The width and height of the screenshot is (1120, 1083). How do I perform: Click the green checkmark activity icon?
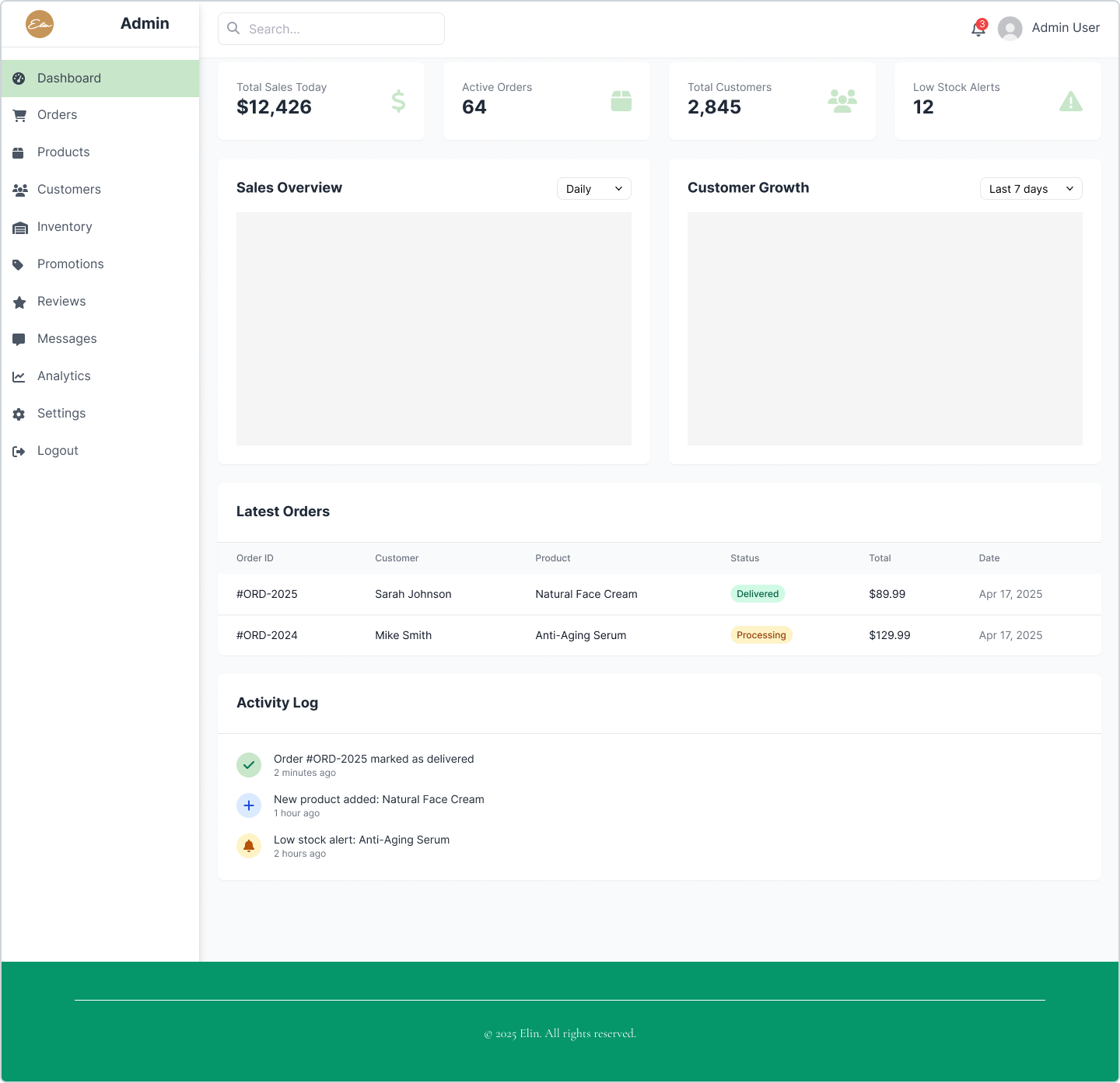[x=249, y=765]
